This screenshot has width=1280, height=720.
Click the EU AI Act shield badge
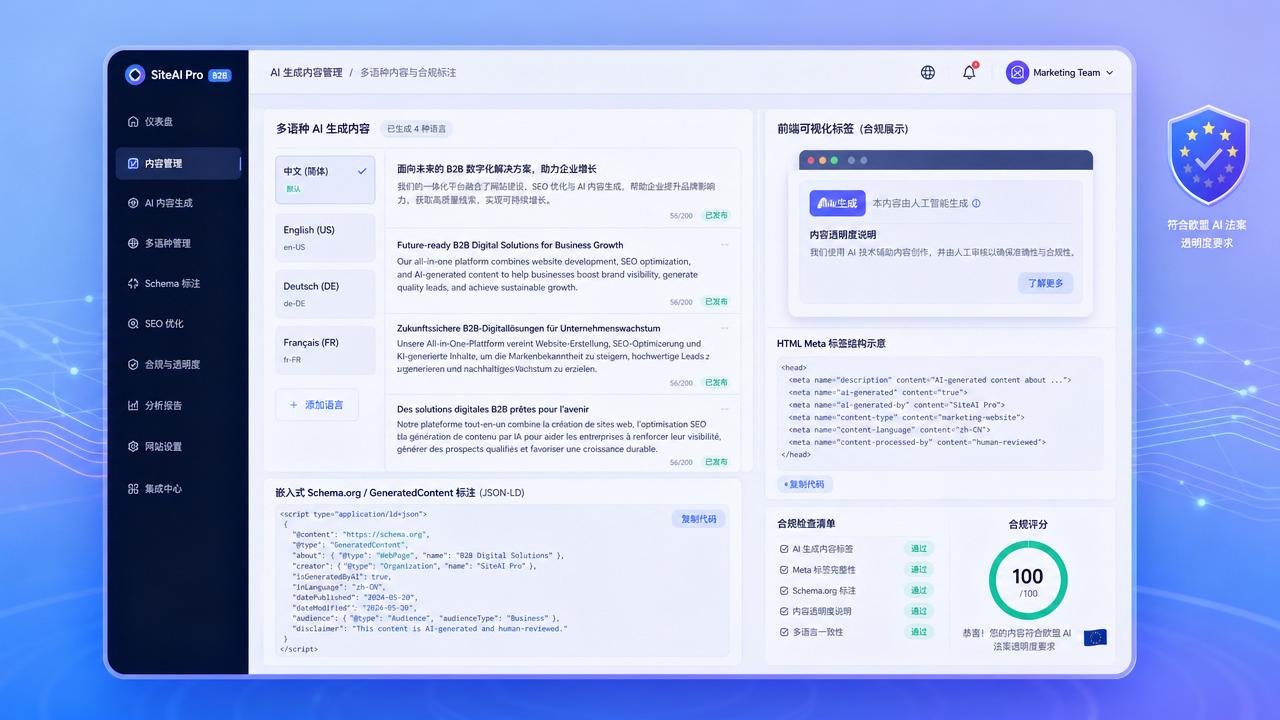(x=1207, y=155)
